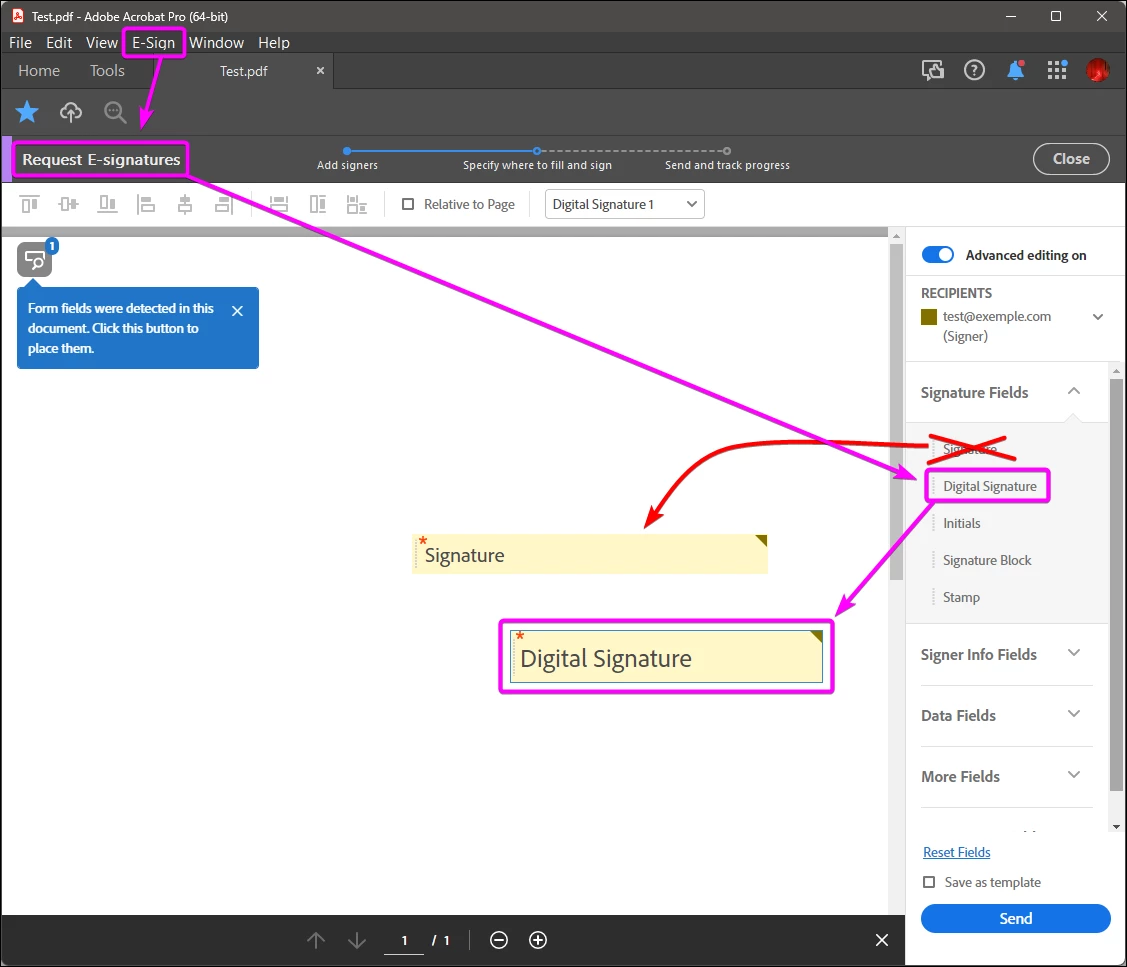Open the user profile avatar
Image resolution: width=1127 pixels, height=967 pixels.
coord(1098,70)
